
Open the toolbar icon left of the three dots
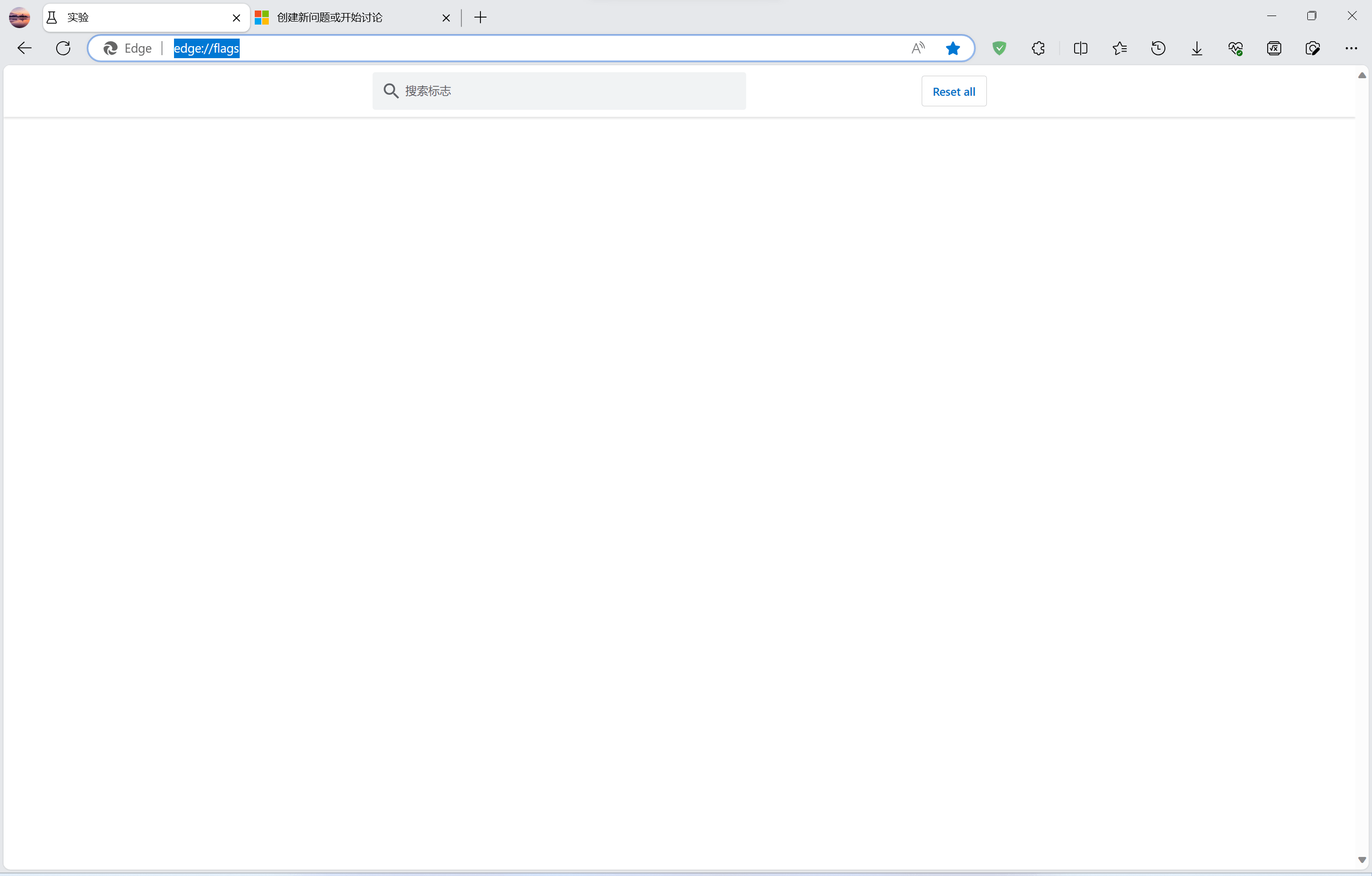(1313, 49)
